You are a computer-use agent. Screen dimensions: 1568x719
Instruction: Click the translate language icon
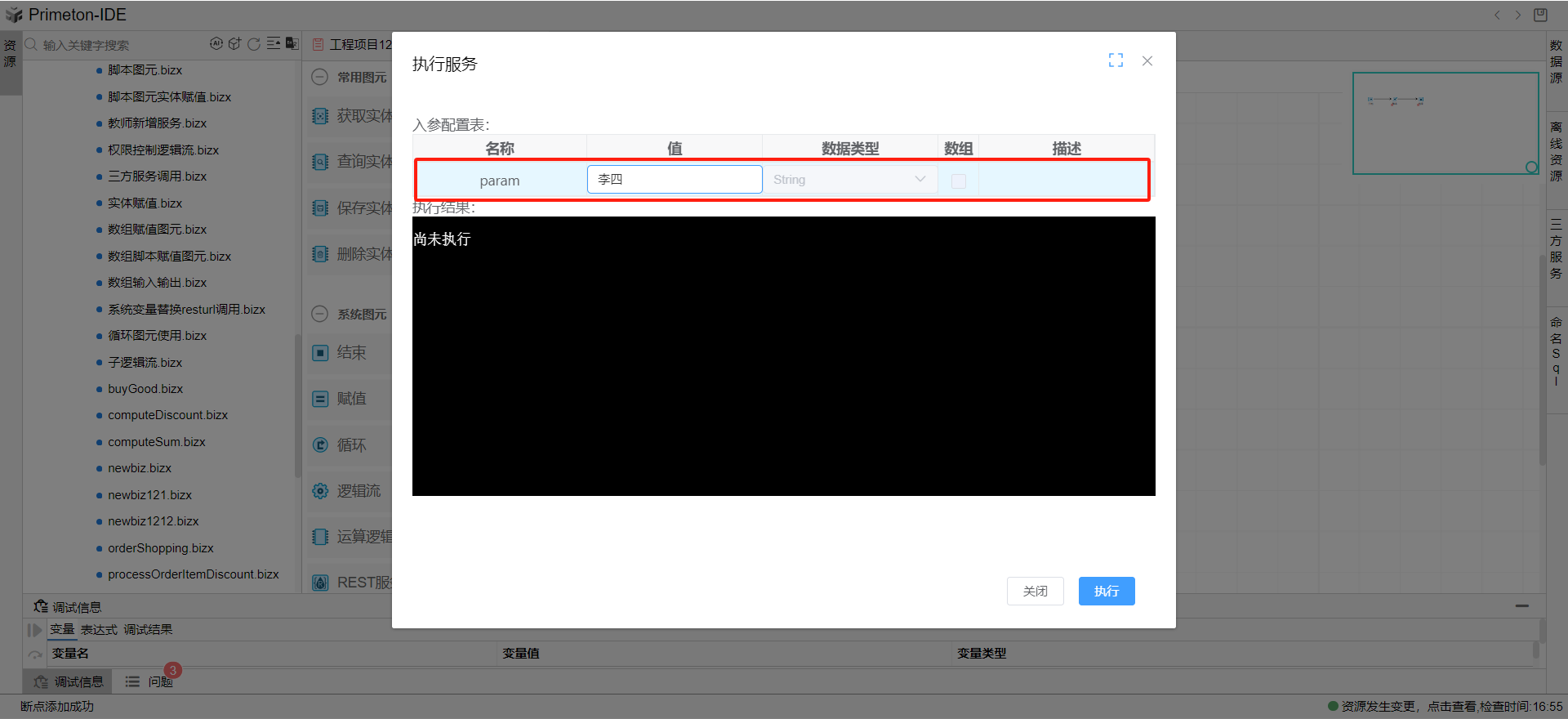tap(292, 44)
